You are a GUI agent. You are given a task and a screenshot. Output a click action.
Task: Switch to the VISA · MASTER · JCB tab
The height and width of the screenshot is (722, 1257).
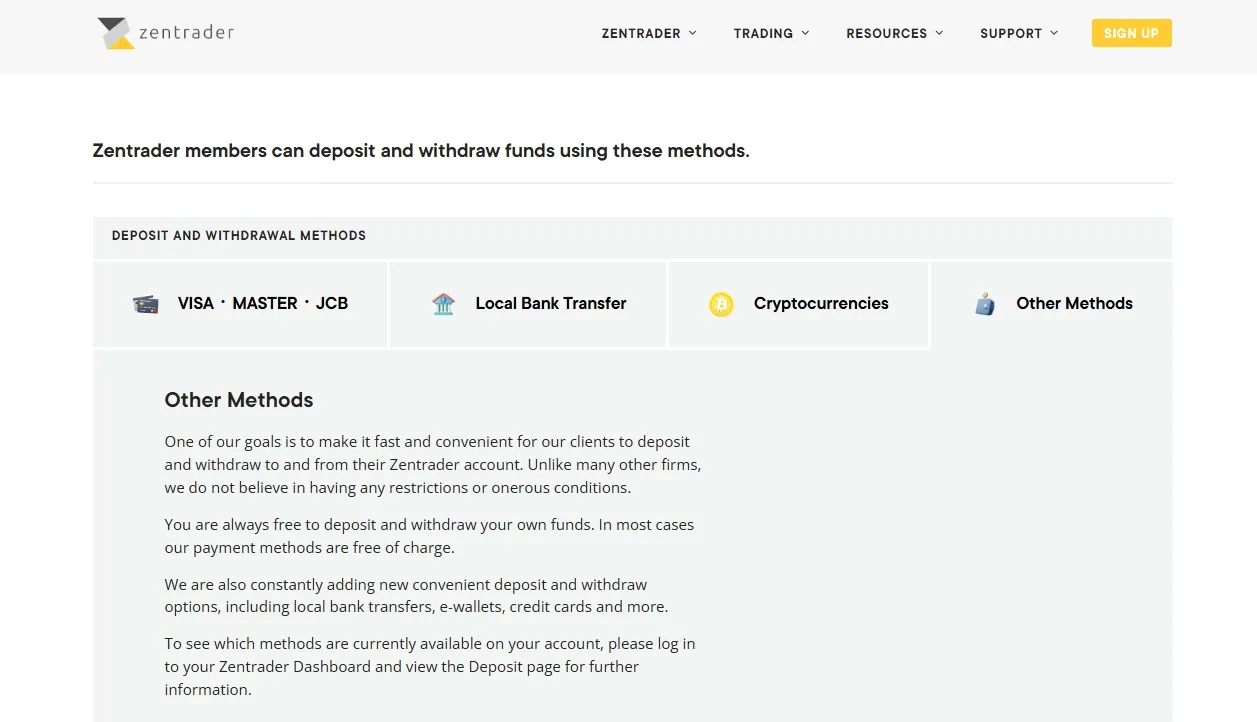[x=240, y=304]
